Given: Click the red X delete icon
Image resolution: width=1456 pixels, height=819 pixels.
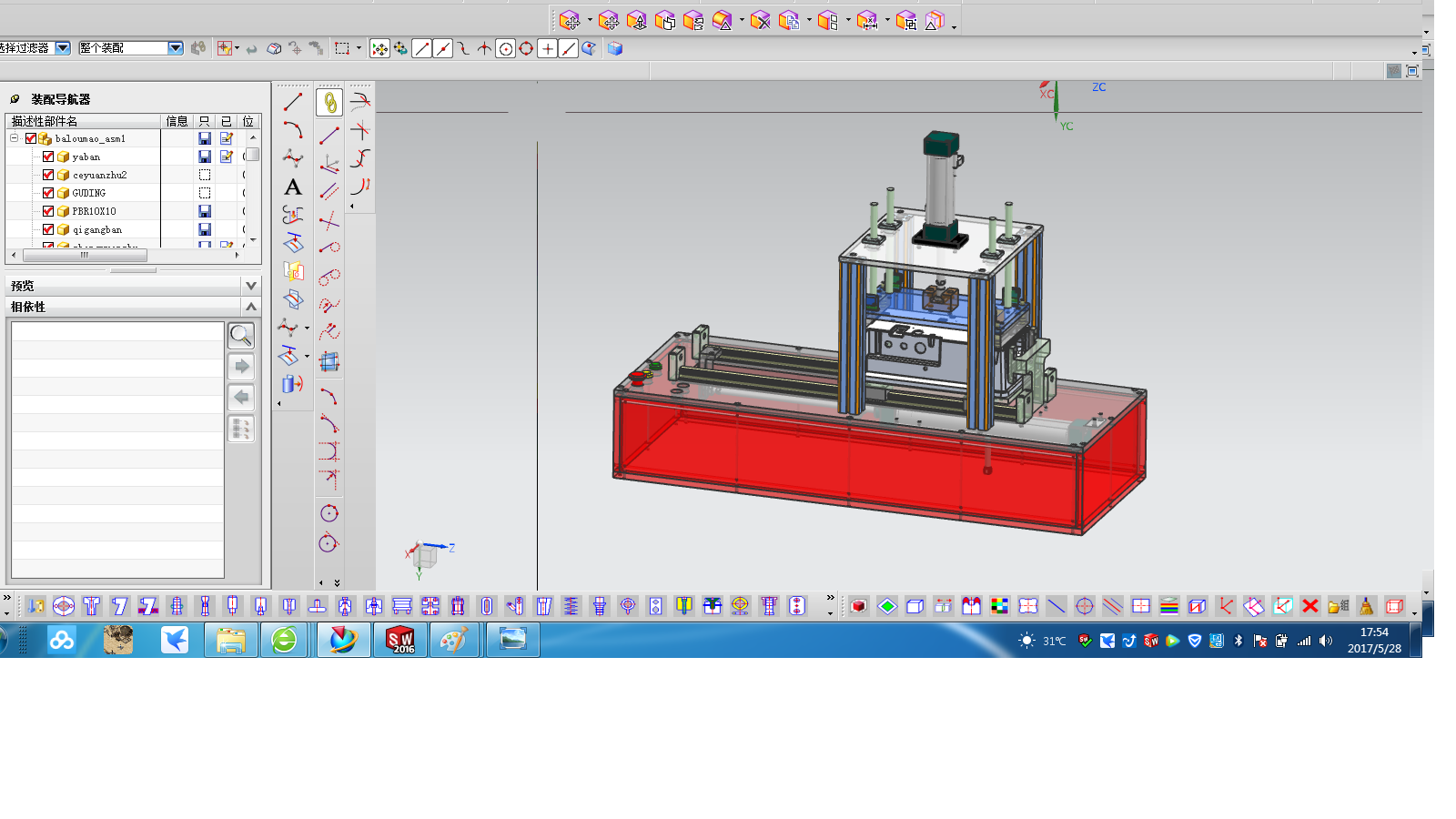Looking at the screenshot, I should click(x=1309, y=606).
